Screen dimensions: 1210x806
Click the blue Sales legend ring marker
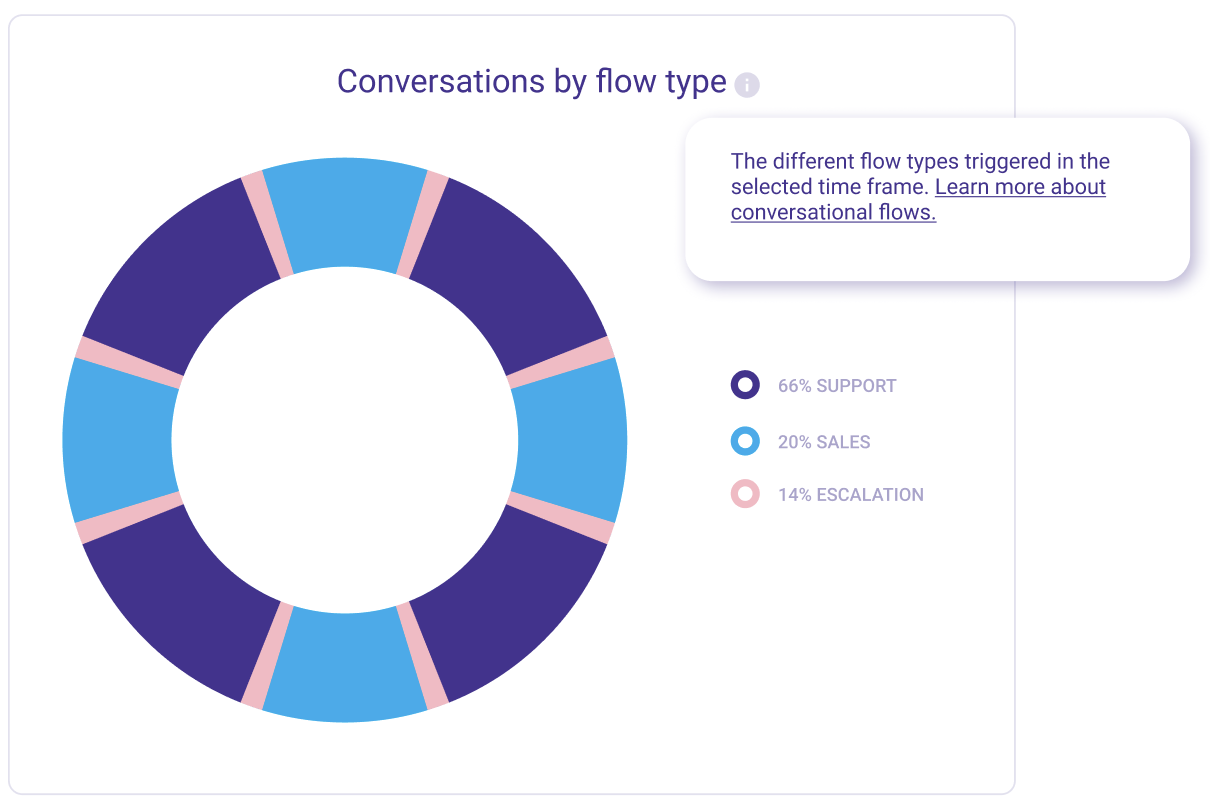point(745,441)
